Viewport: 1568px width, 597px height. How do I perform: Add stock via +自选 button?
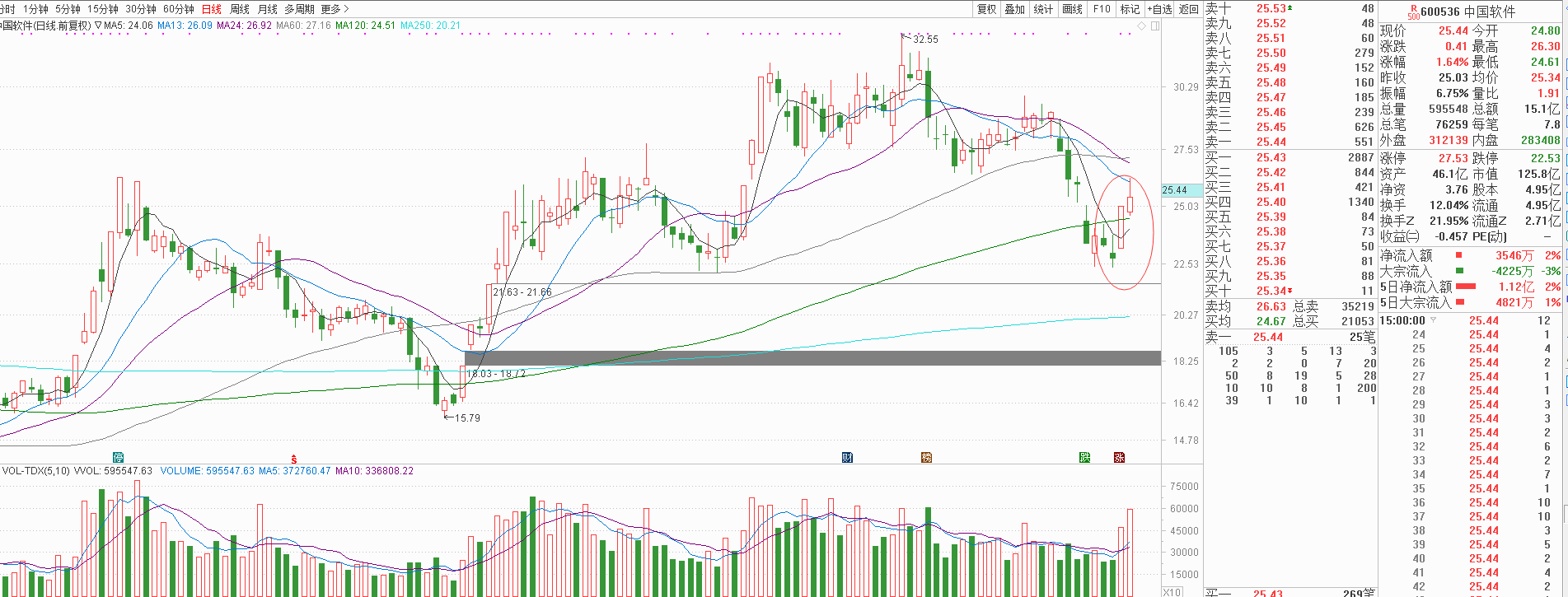1159,9
